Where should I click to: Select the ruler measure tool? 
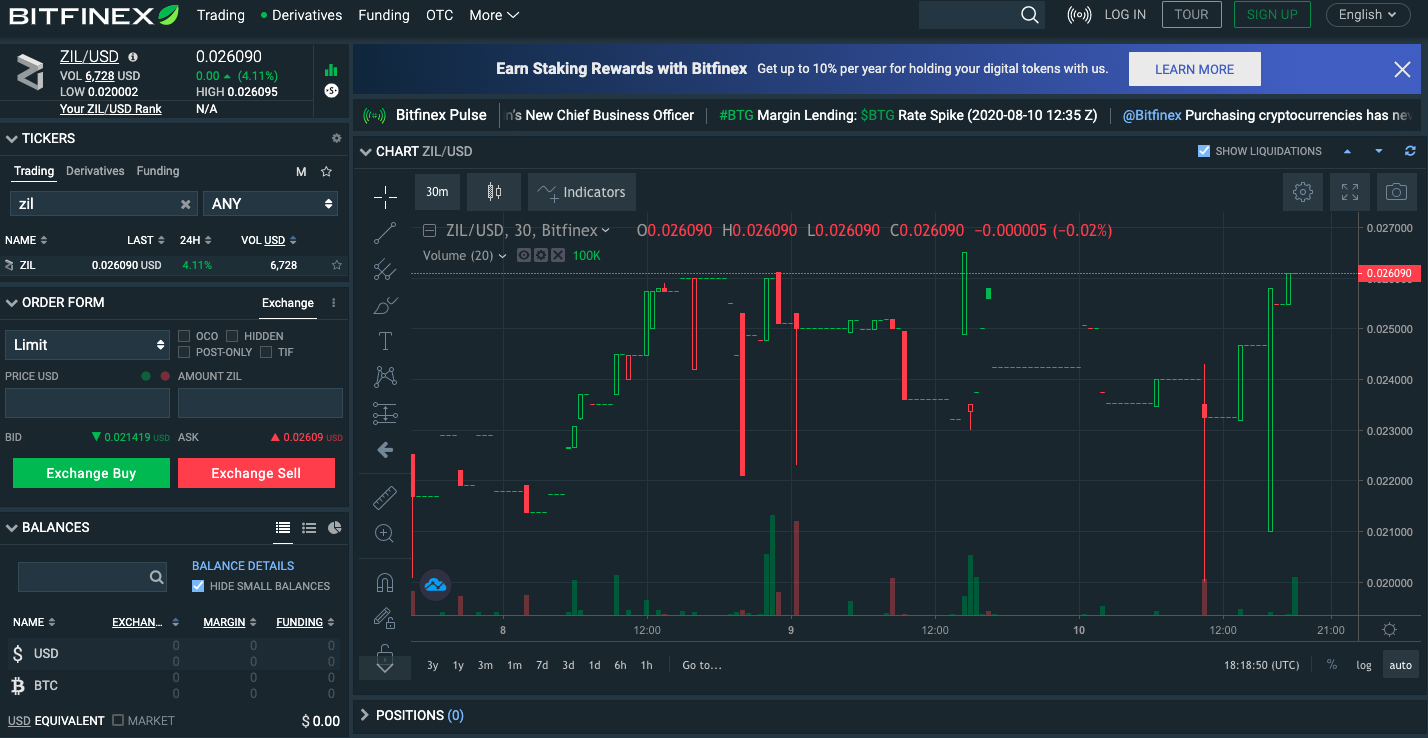pos(385,497)
